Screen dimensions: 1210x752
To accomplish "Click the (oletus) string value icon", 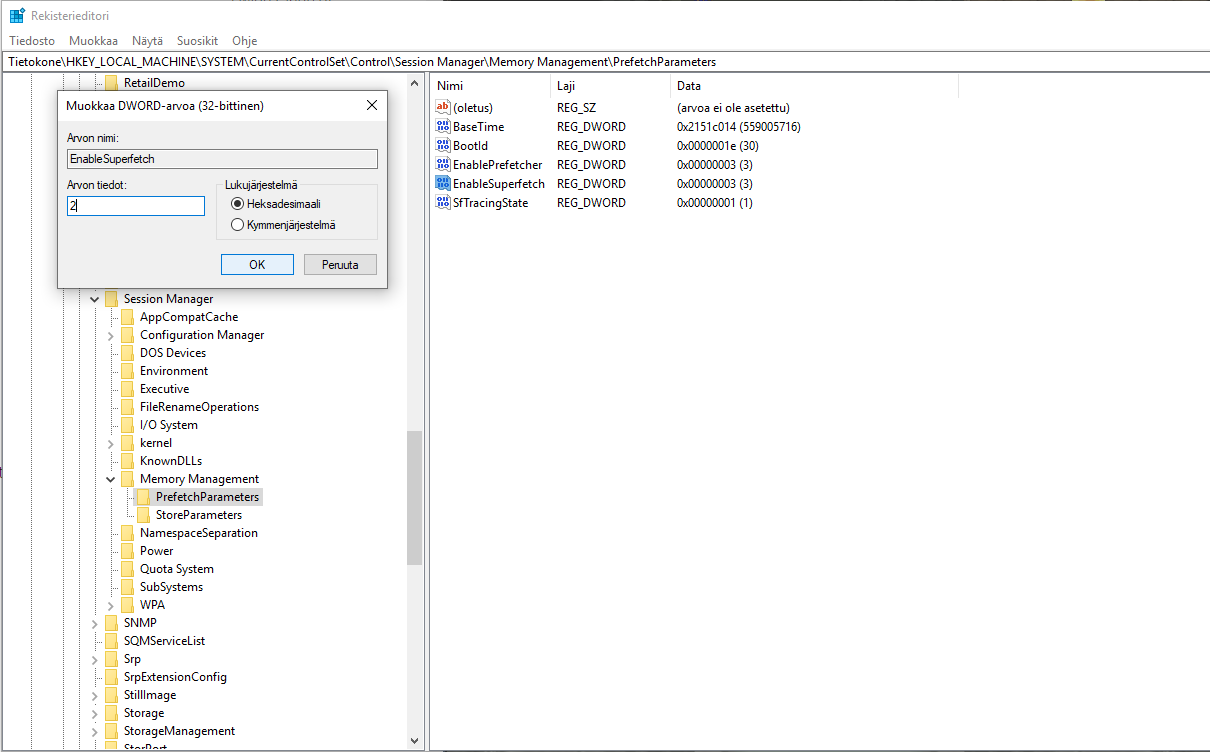I will [x=444, y=108].
